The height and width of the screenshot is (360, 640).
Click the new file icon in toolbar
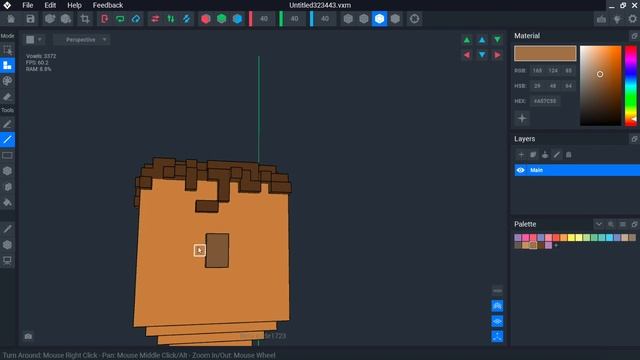(11, 19)
